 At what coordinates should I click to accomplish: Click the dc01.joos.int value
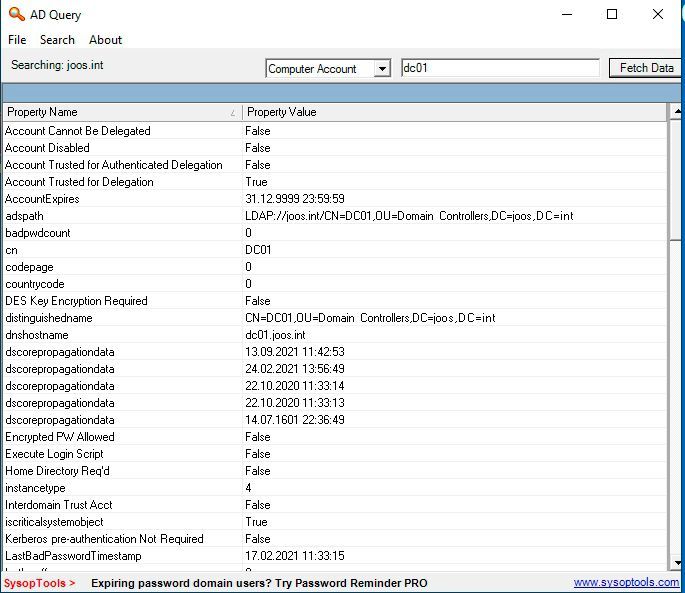[275, 335]
